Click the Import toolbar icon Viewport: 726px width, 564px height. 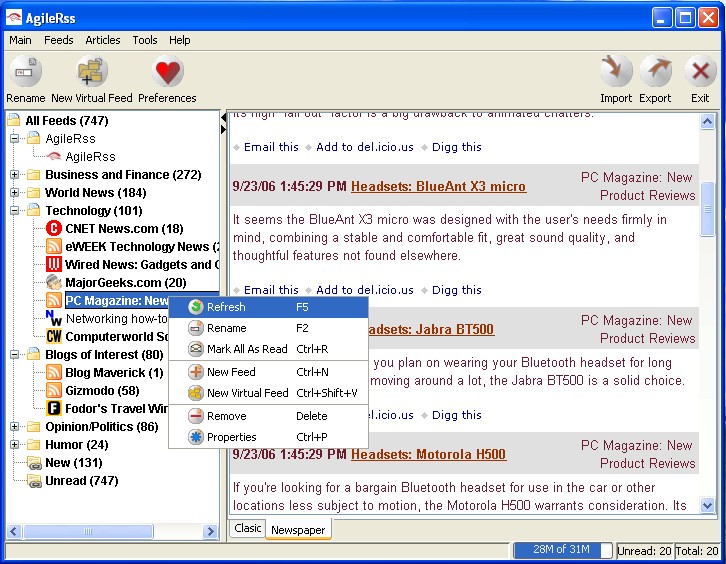click(616, 72)
